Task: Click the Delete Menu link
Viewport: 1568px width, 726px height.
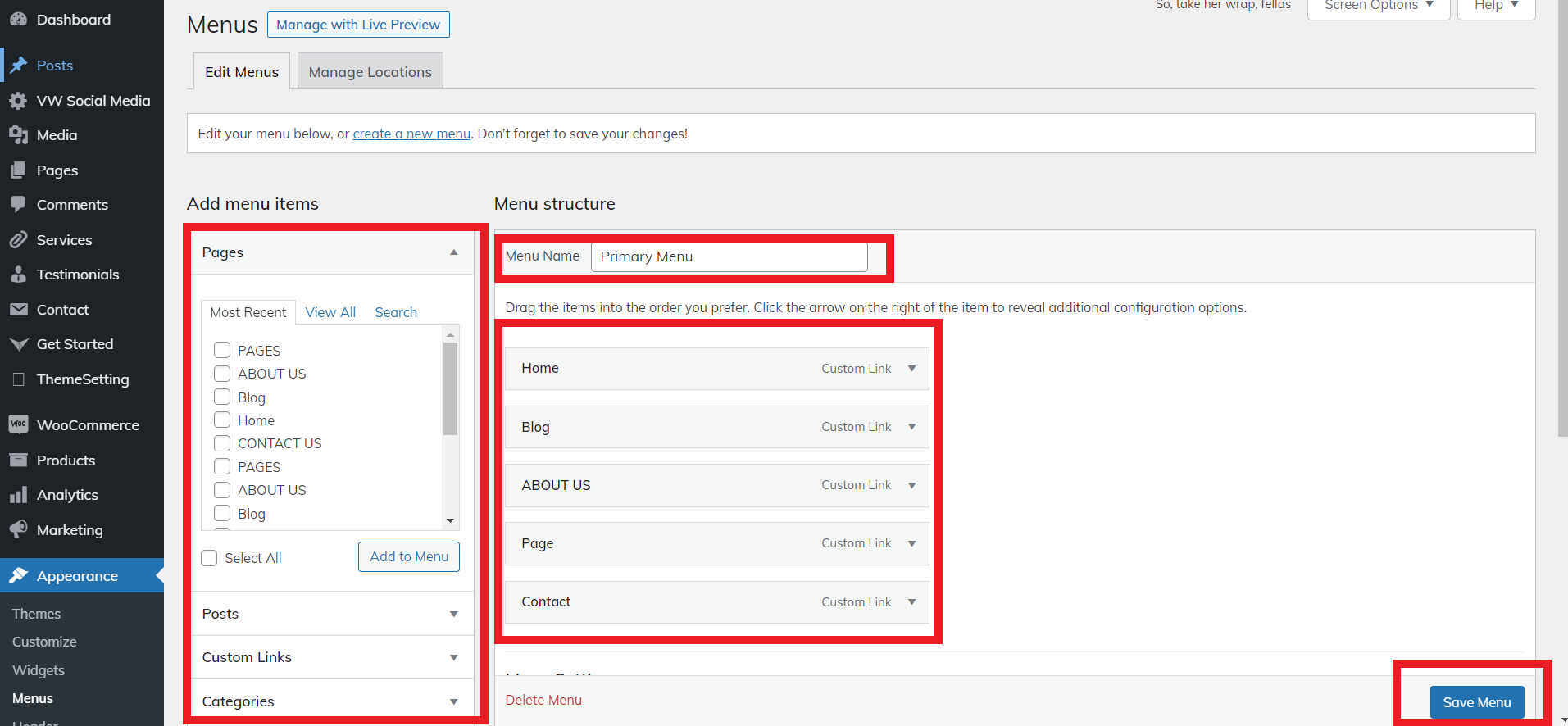Action: 543,700
